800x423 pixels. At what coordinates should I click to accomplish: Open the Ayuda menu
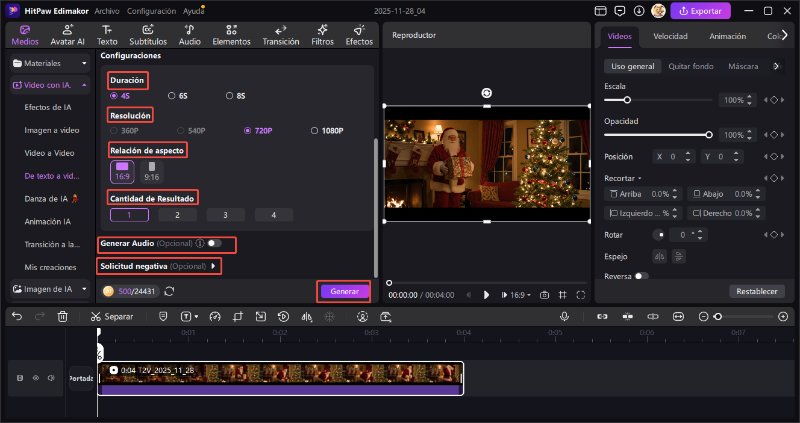193,11
